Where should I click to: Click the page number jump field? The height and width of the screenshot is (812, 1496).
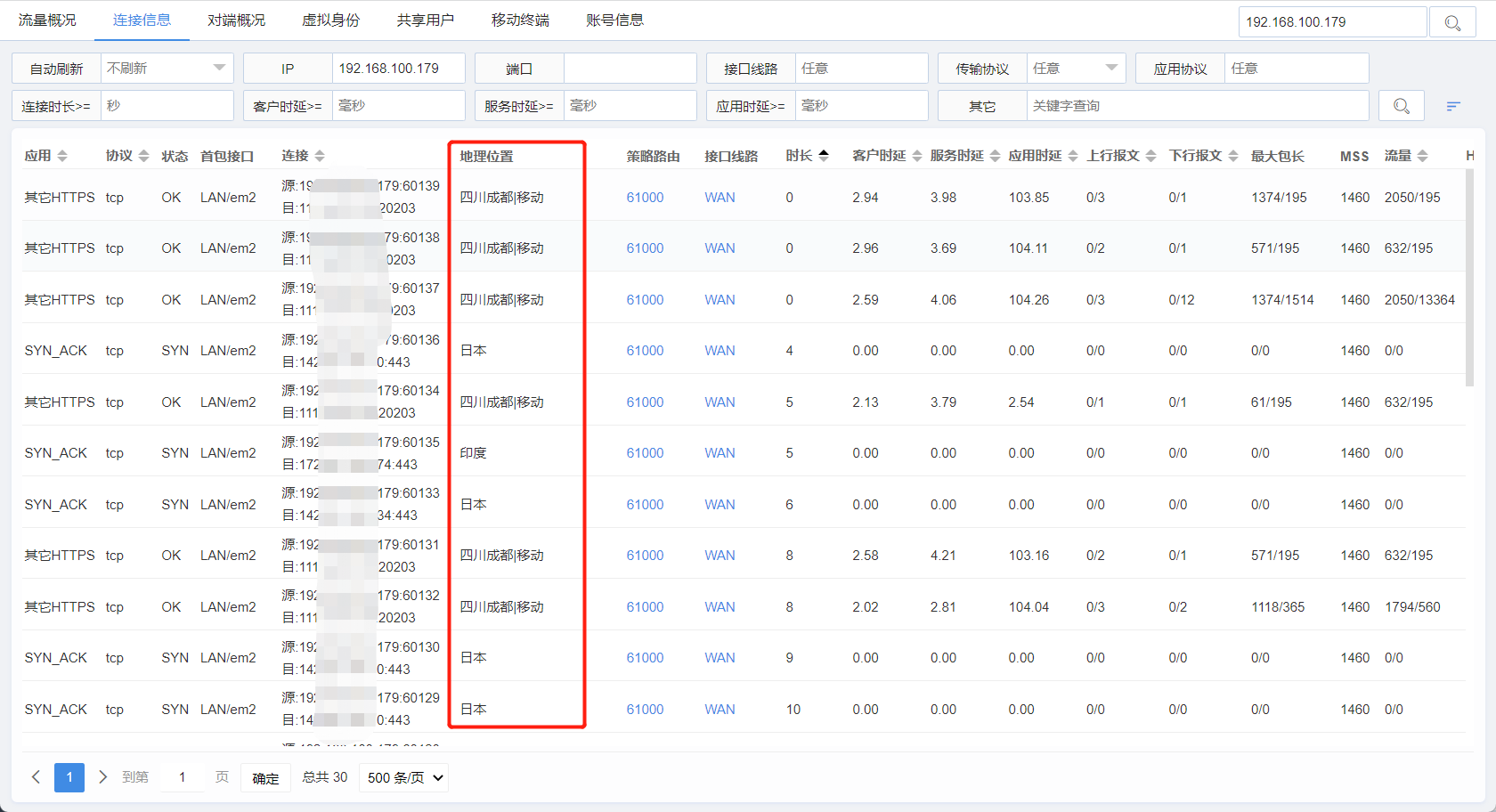[182, 777]
